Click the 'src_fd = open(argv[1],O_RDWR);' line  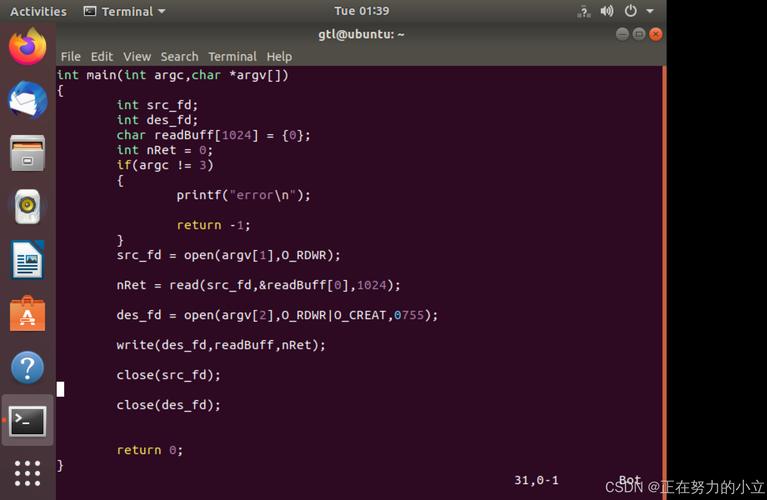(x=228, y=255)
